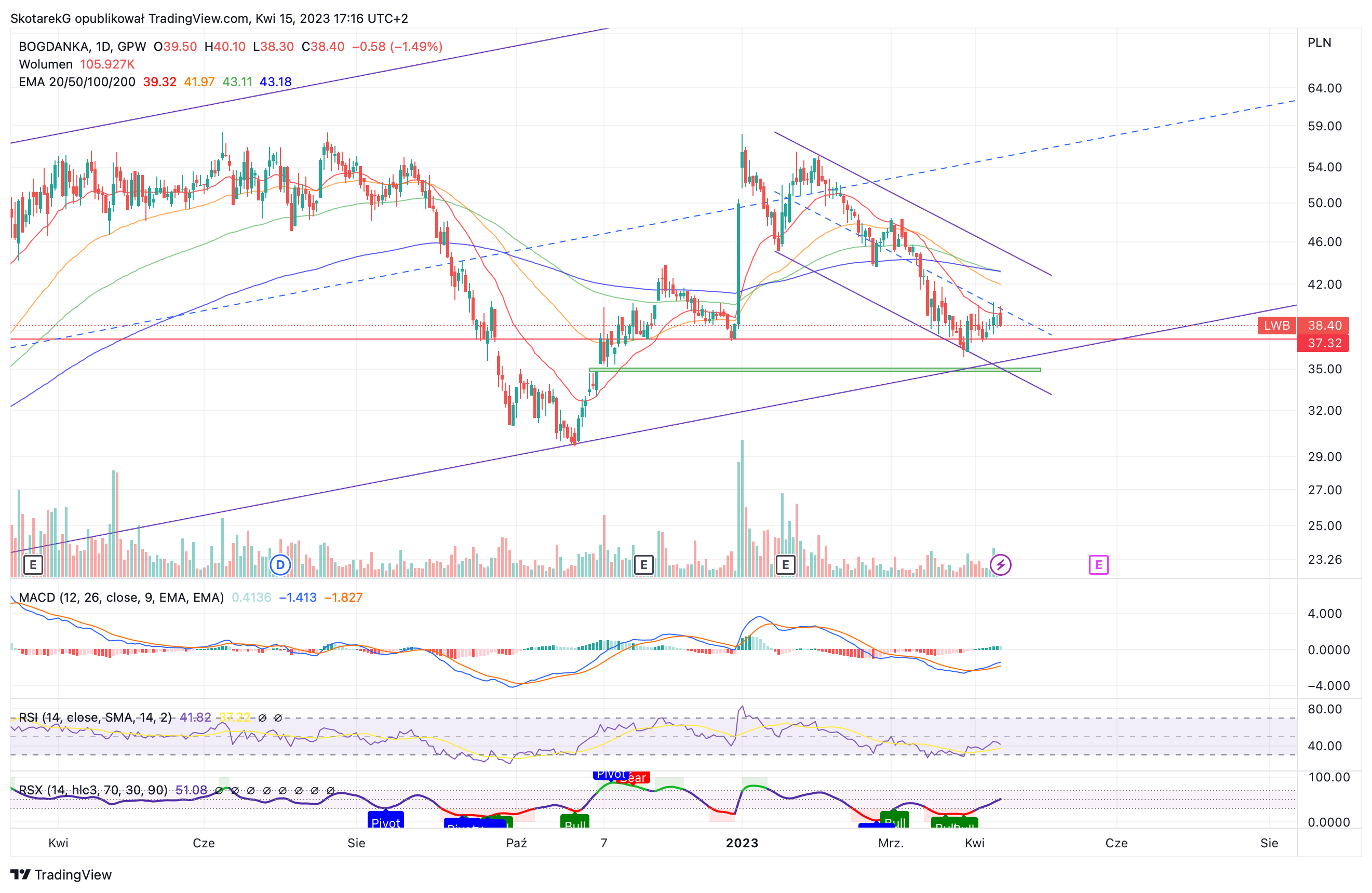Click the earnings E marker near Kwi 2022
Screen dimensions: 1372x893
tap(33, 564)
